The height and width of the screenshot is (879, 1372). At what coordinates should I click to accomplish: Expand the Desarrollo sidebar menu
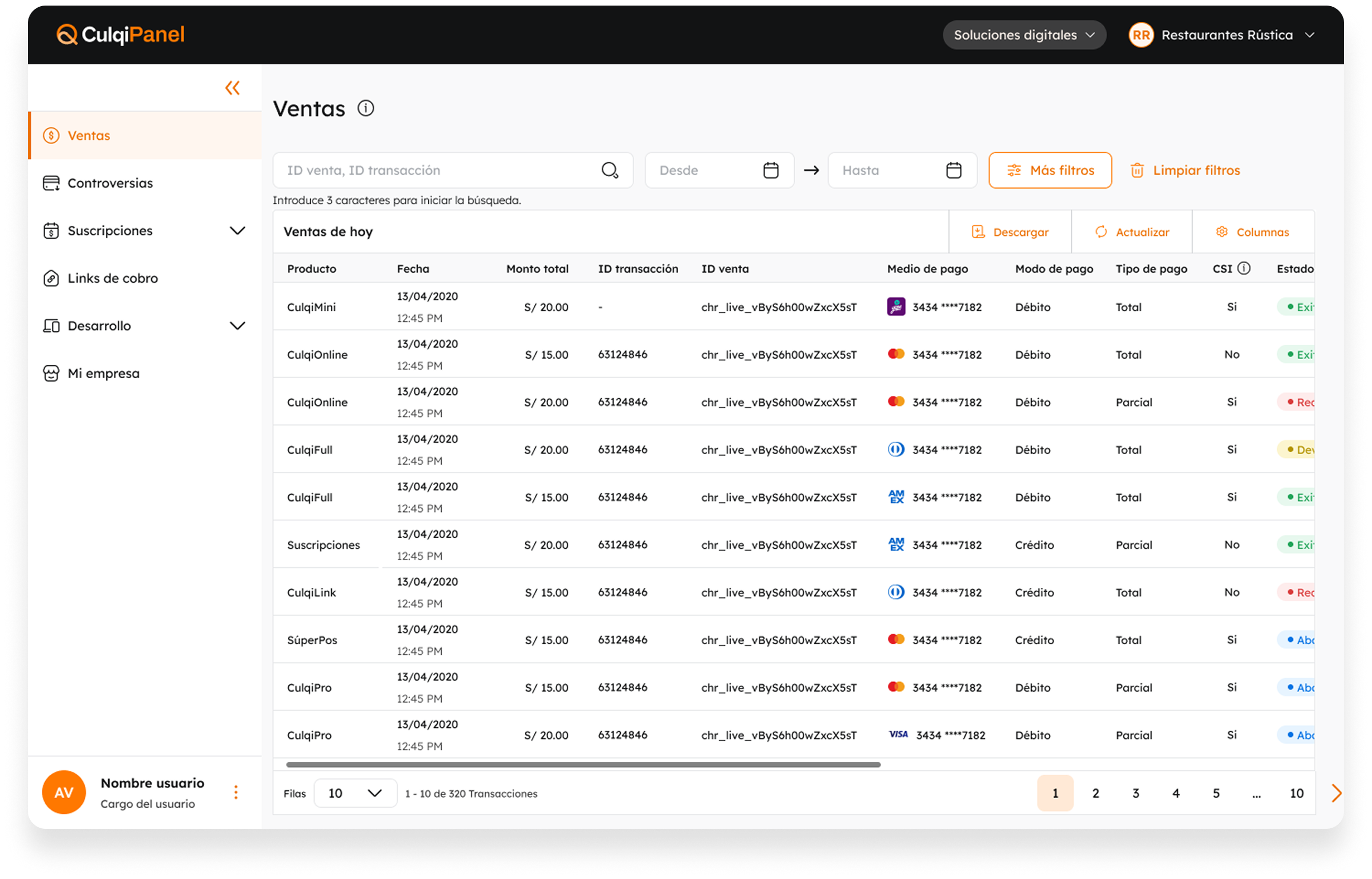[x=237, y=326]
